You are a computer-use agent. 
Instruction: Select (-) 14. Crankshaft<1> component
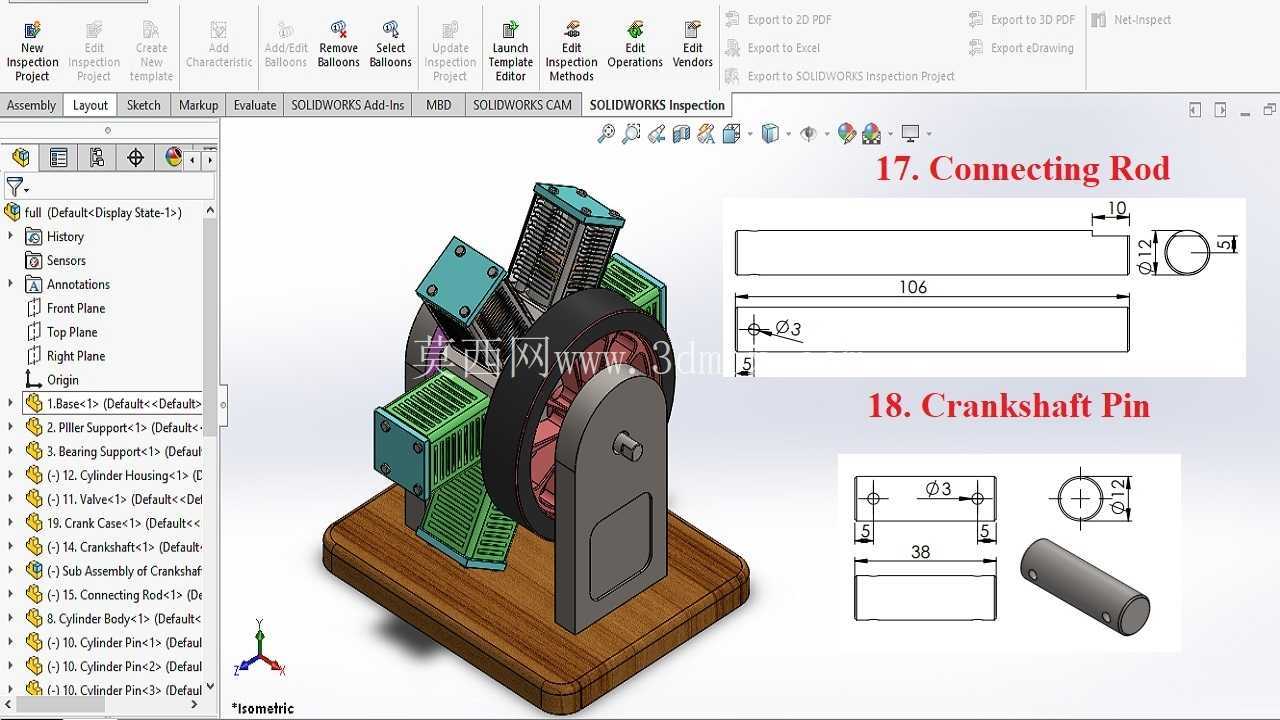(x=113, y=547)
